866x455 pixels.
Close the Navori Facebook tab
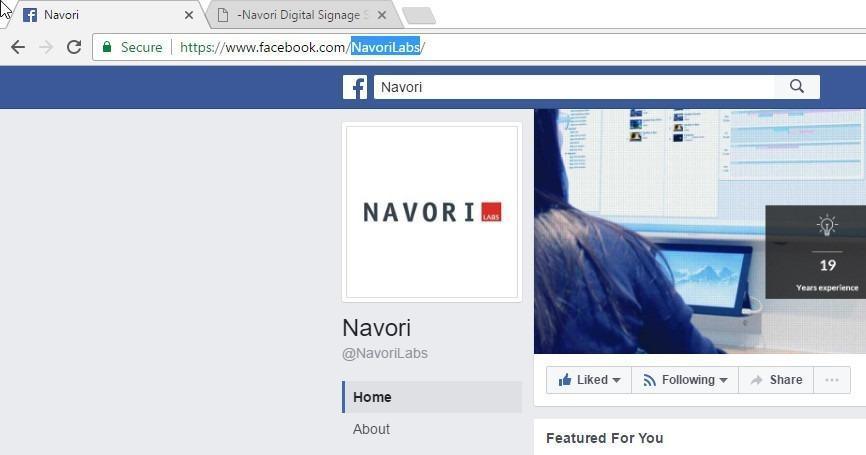click(189, 15)
